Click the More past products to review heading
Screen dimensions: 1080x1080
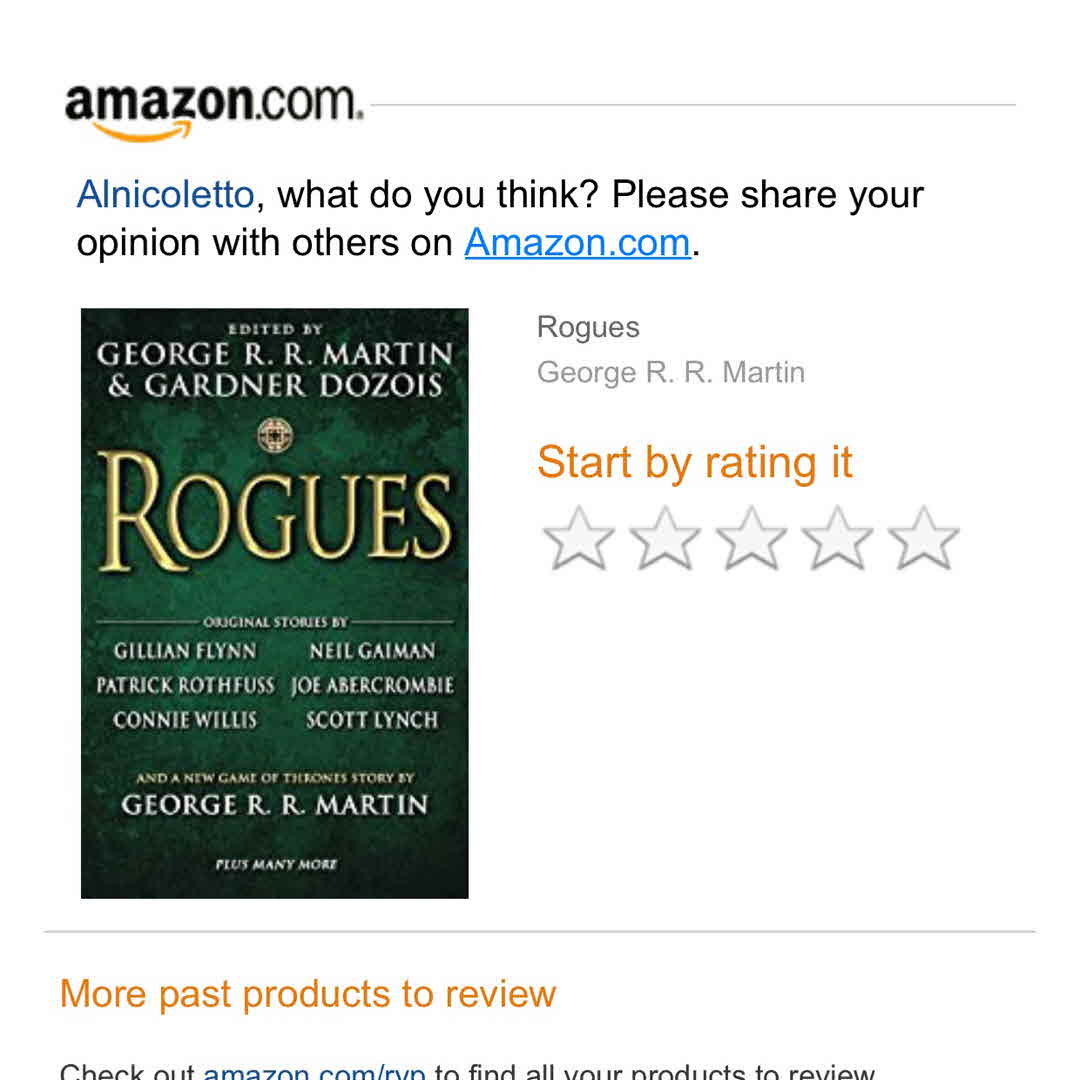point(307,994)
